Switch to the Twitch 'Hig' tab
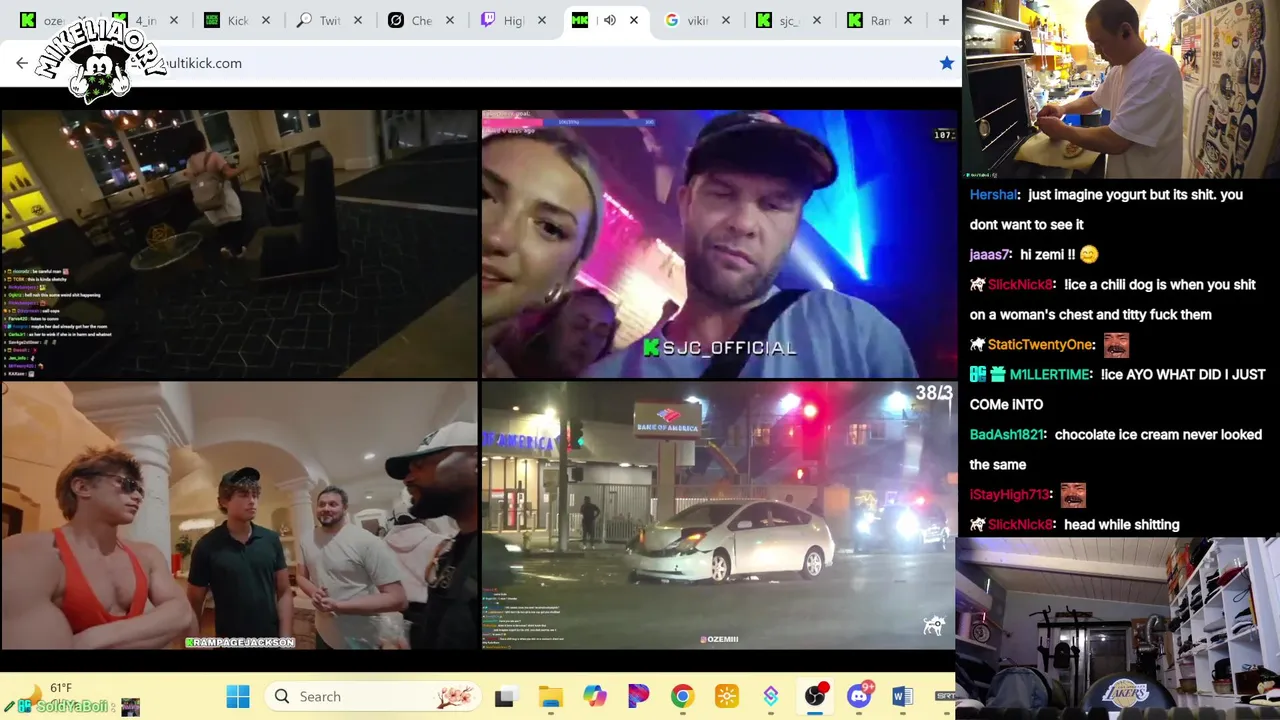Image resolution: width=1280 pixels, height=720 pixels. (513, 20)
